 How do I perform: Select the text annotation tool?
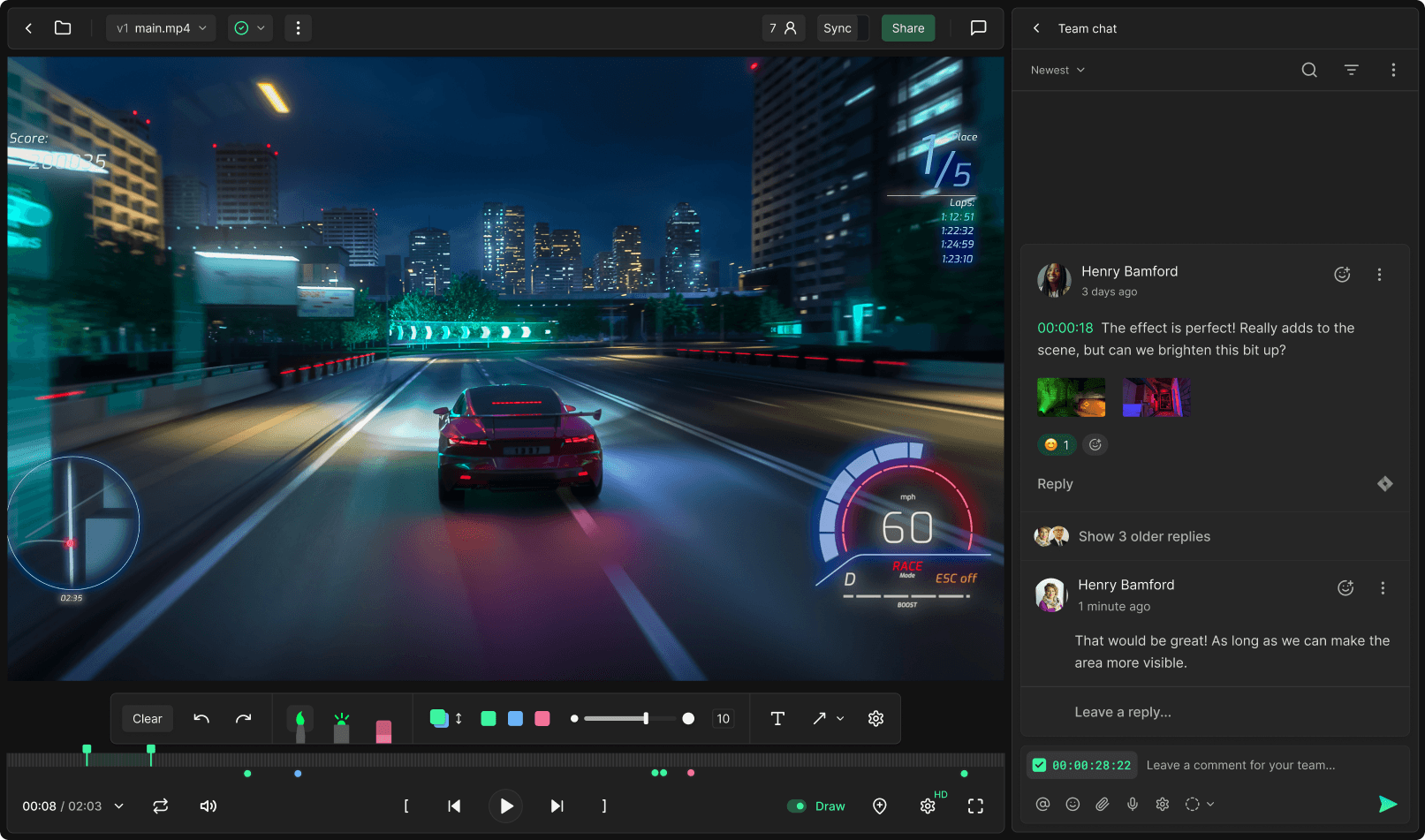pos(777,719)
